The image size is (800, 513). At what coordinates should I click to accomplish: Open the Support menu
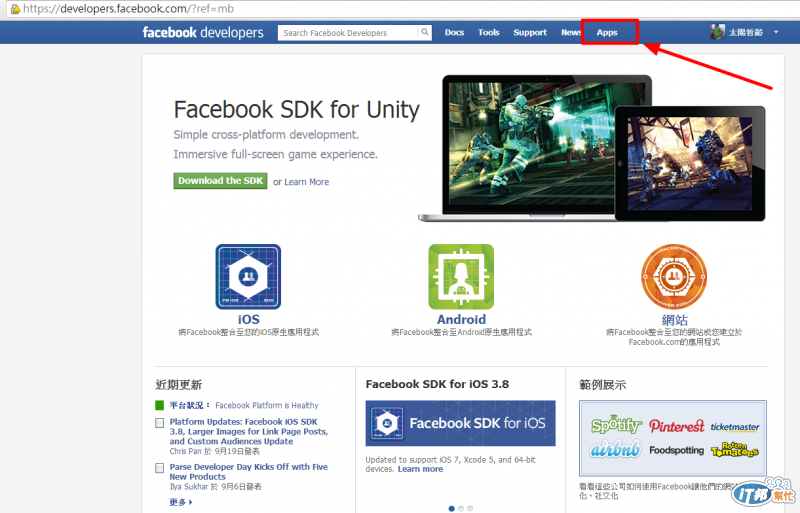coord(530,33)
